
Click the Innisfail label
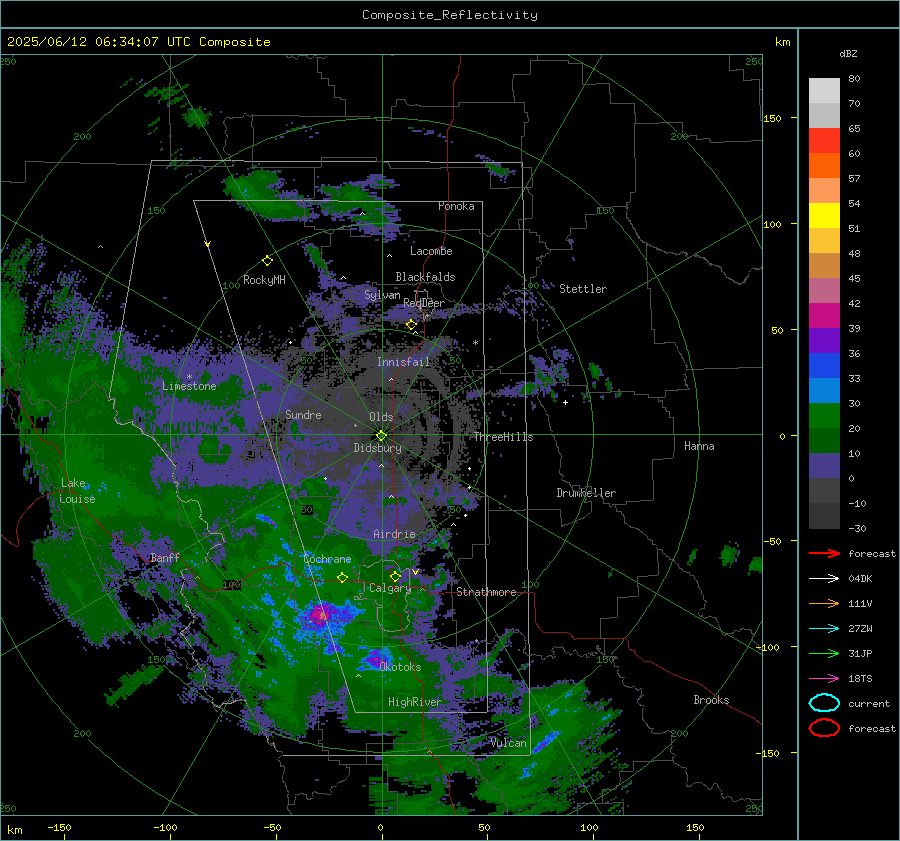(x=403, y=362)
